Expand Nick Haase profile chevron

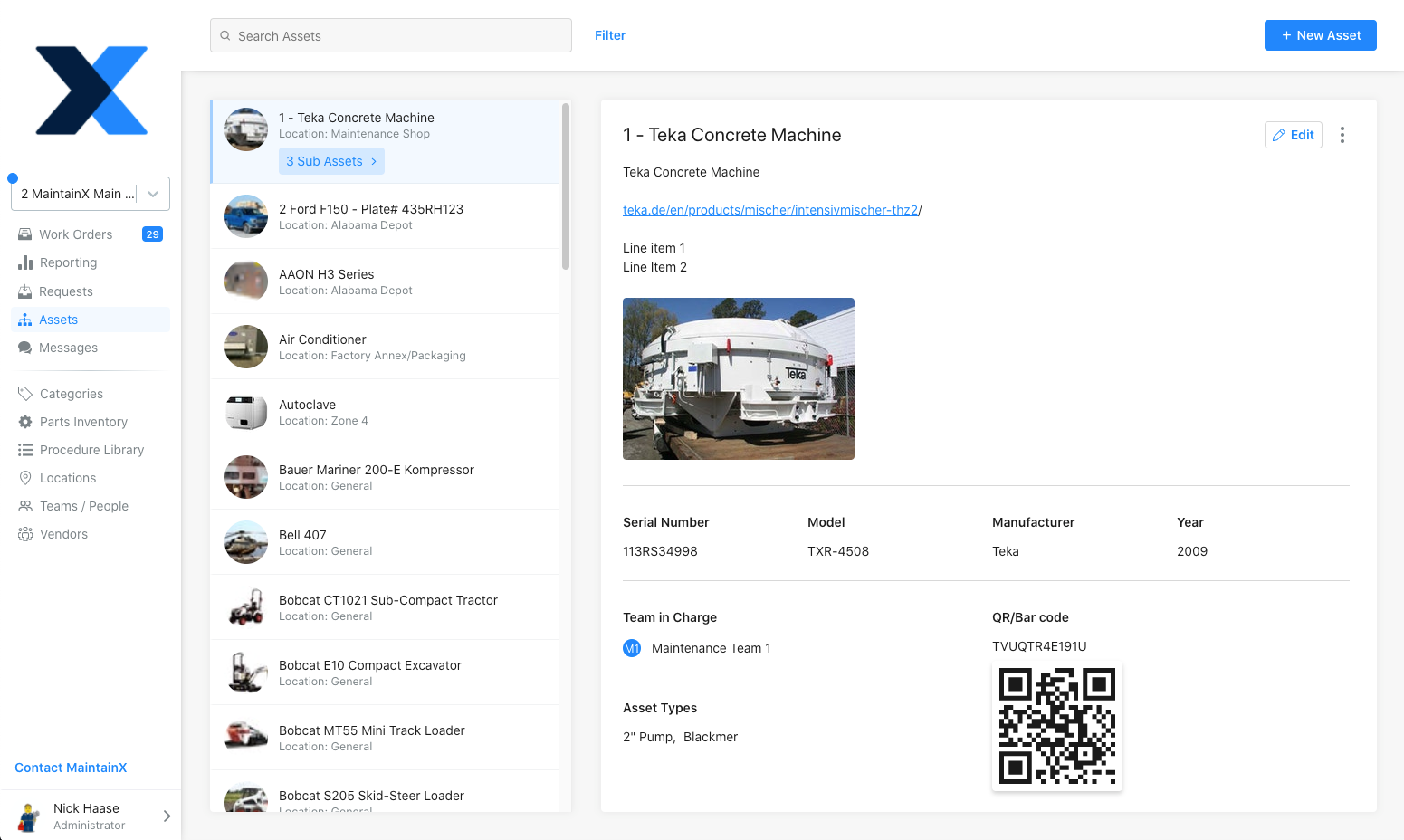tap(167, 816)
